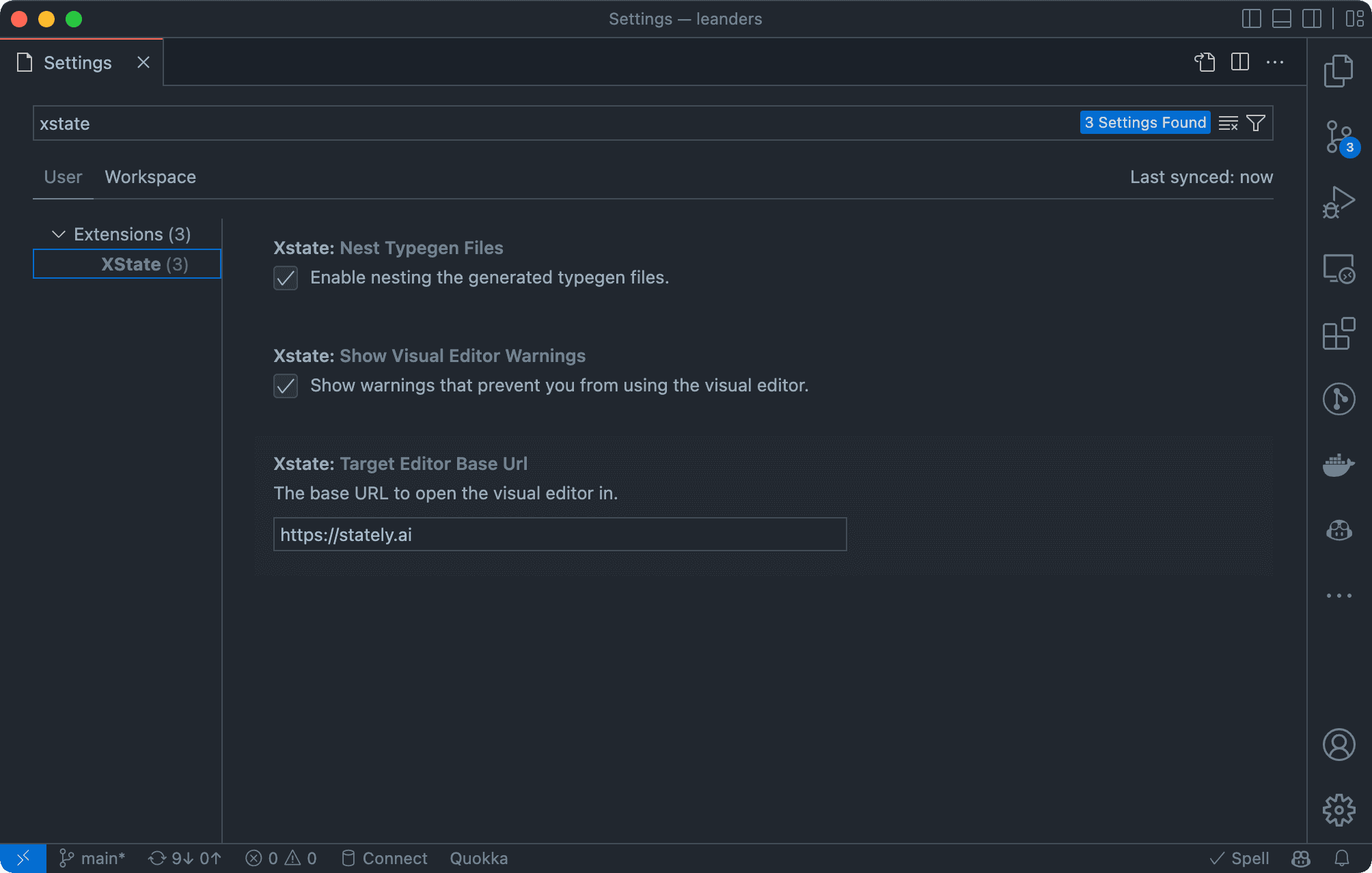Open the settings filter menu

click(1255, 123)
